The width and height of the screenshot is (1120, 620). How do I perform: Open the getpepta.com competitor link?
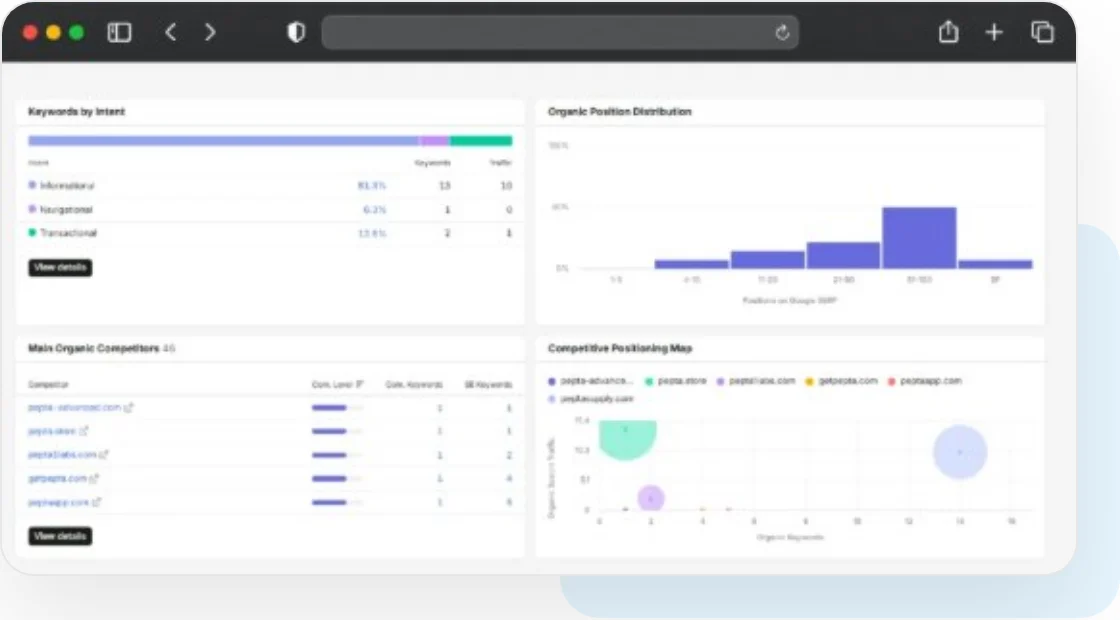click(x=57, y=479)
